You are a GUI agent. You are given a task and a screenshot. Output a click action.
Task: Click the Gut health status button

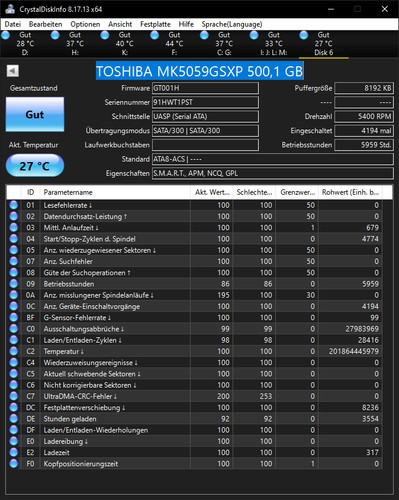click(x=35, y=114)
